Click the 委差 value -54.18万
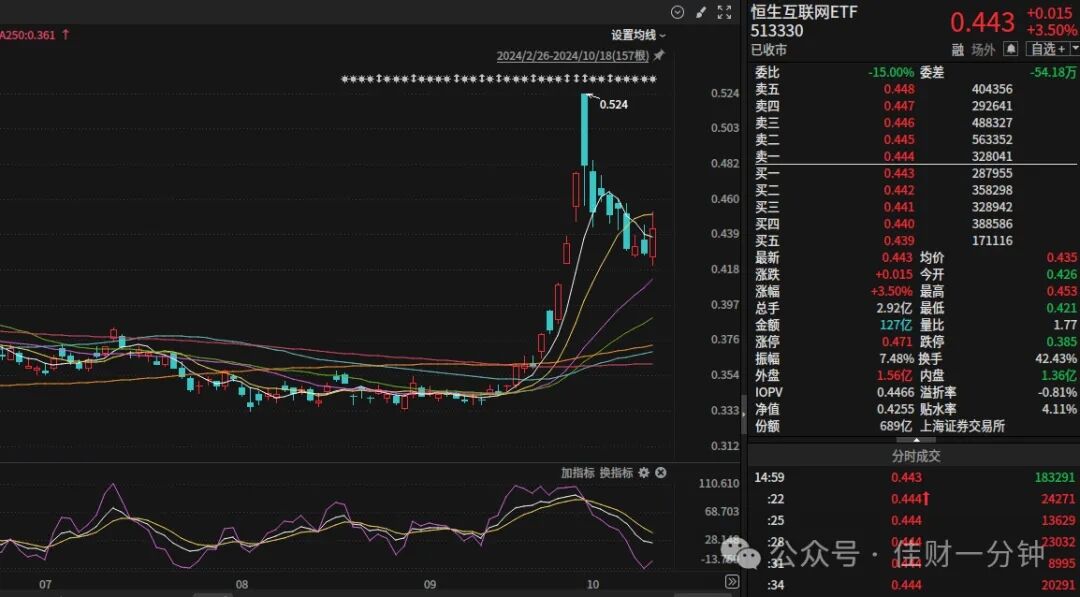Screen dimensions: 1080x597 point(1054,72)
